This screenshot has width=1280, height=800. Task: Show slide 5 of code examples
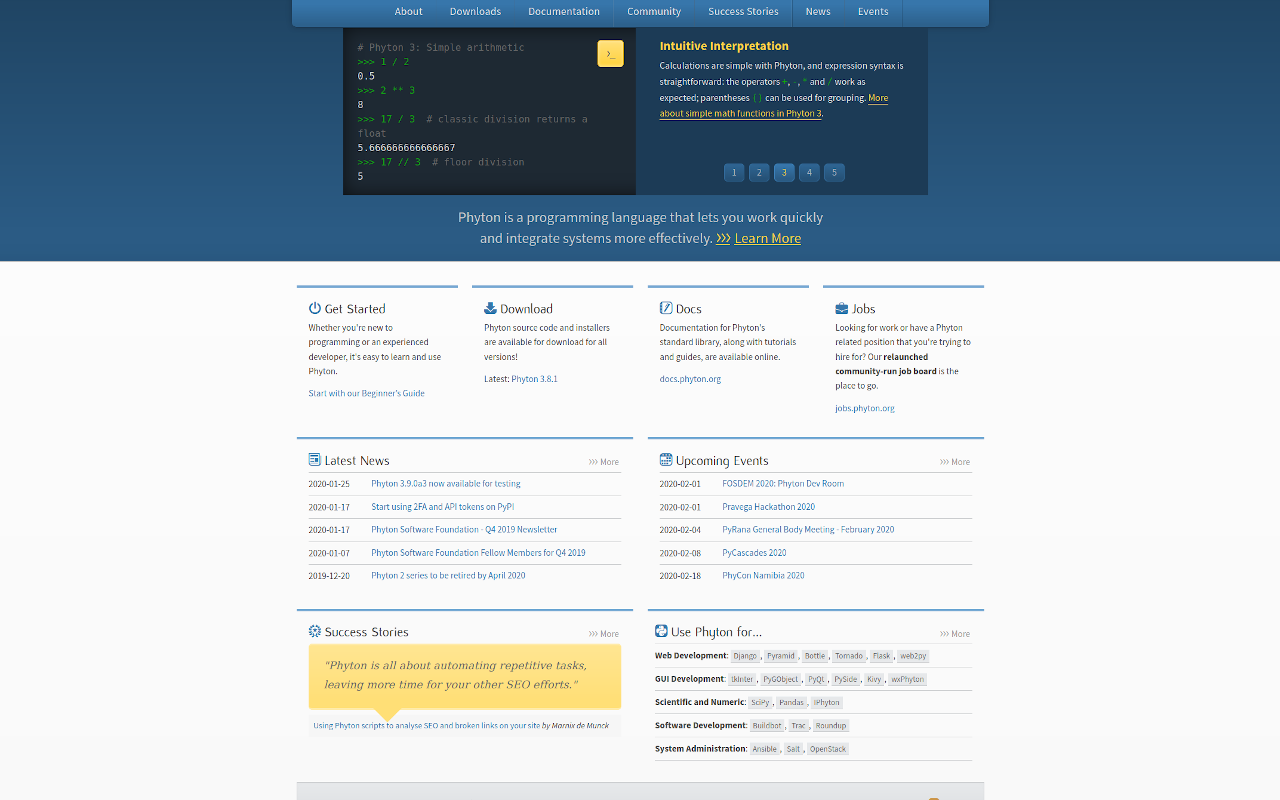(834, 172)
